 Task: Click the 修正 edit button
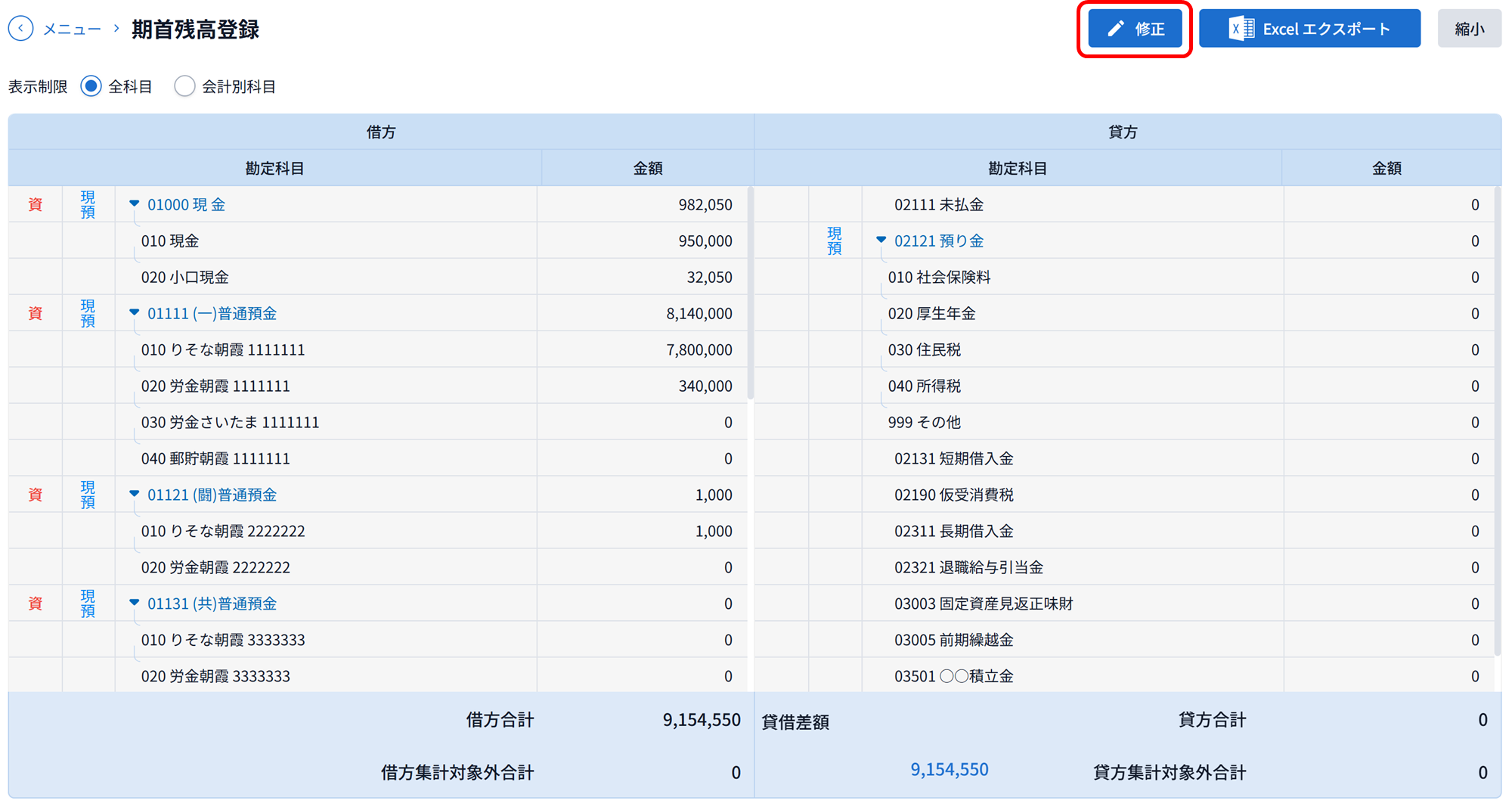(1135, 29)
